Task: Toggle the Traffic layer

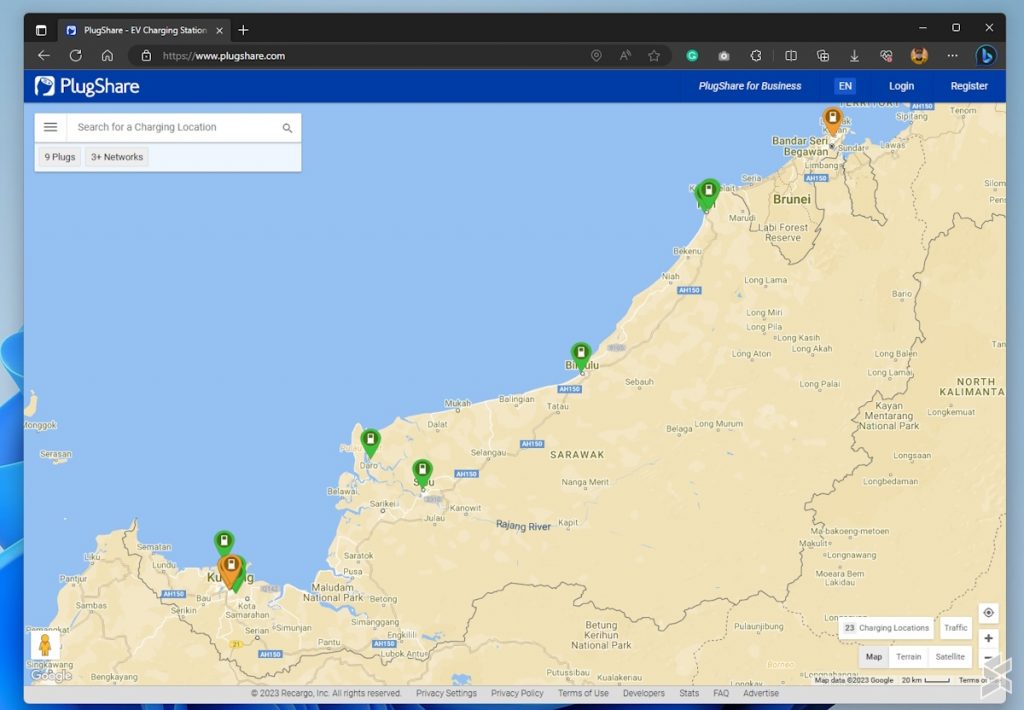Action: tap(955, 628)
